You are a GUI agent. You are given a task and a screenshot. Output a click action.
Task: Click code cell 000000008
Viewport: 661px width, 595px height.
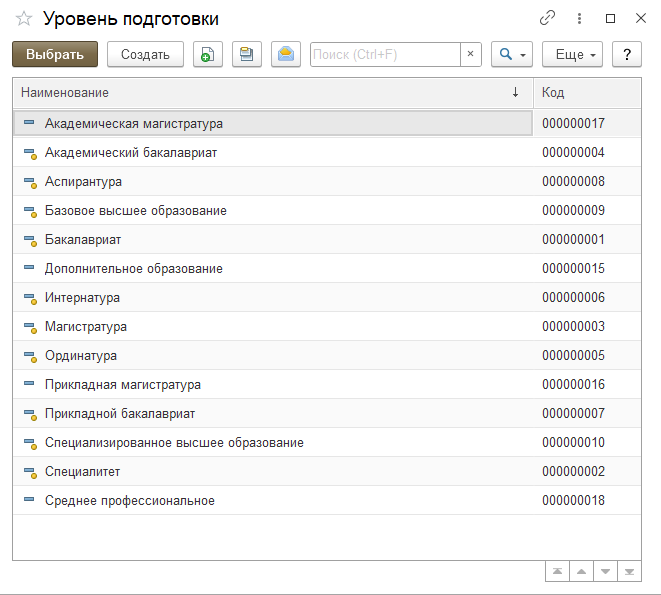tap(587, 181)
